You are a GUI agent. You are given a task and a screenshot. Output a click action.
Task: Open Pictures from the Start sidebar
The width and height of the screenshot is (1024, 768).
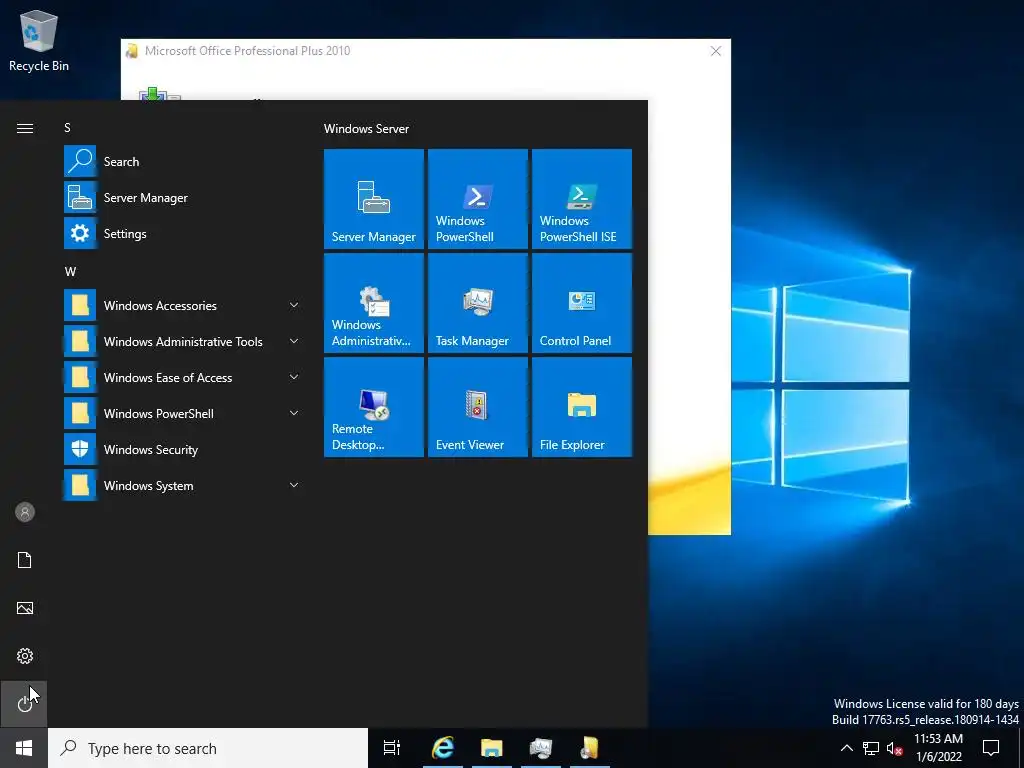(24, 608)
